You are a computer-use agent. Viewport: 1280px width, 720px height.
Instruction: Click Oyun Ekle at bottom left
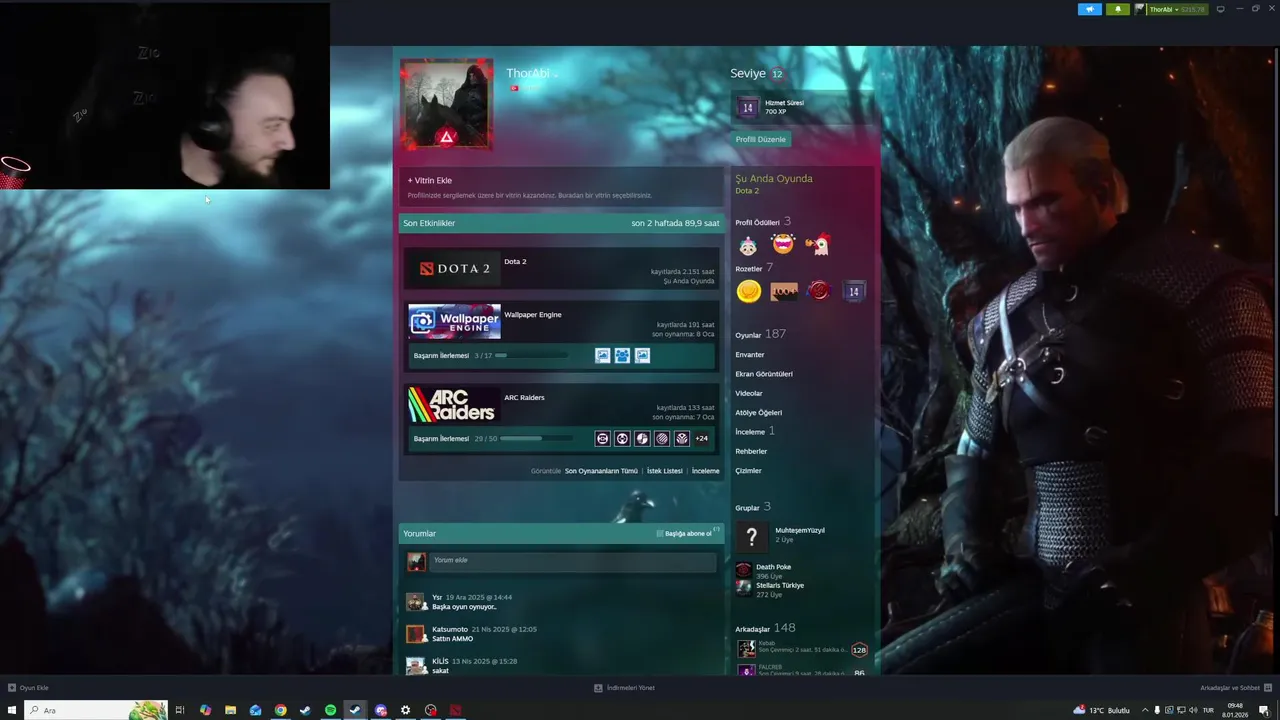click(28, 688)
